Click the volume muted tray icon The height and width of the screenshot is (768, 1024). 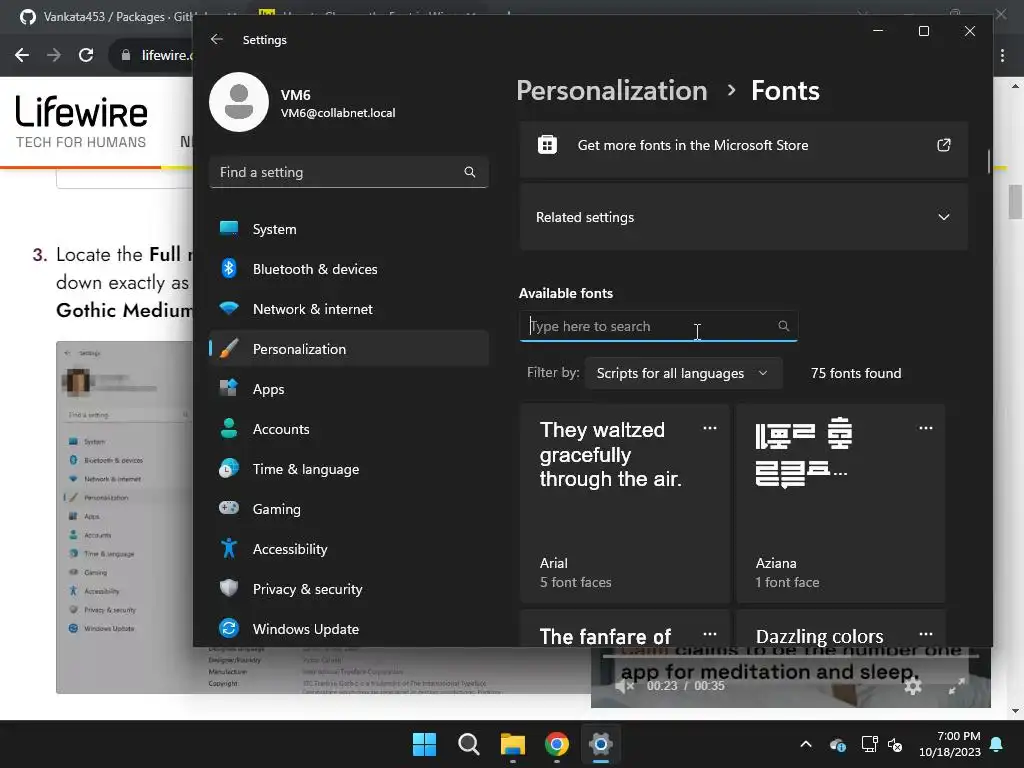coord(895,744)
